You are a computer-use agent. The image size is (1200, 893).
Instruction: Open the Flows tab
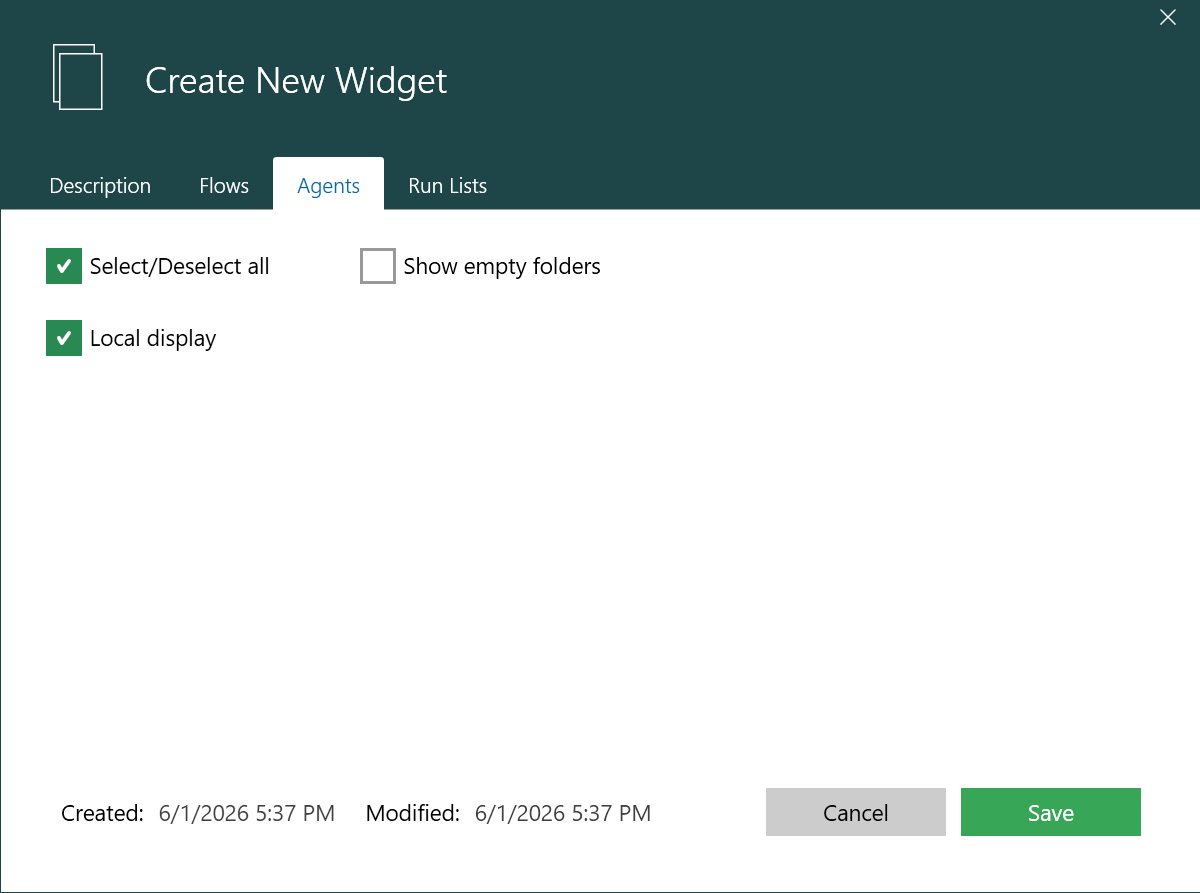(x=224, y=186)
